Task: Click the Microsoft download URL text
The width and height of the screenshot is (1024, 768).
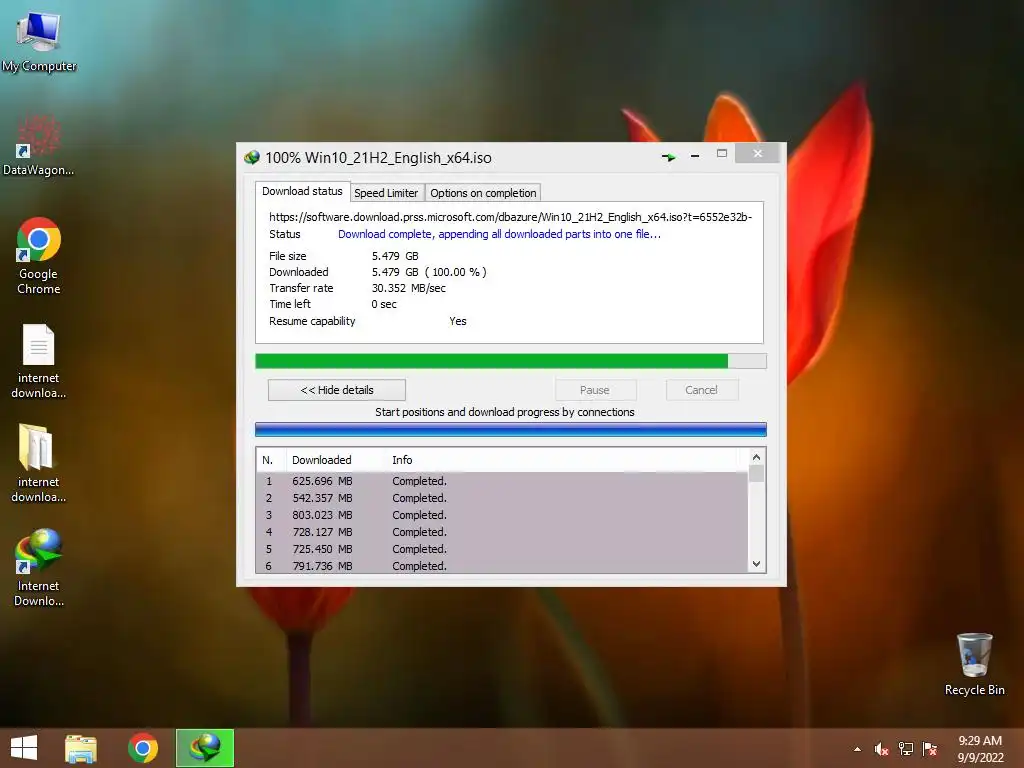Action: [x=511, y=217]
